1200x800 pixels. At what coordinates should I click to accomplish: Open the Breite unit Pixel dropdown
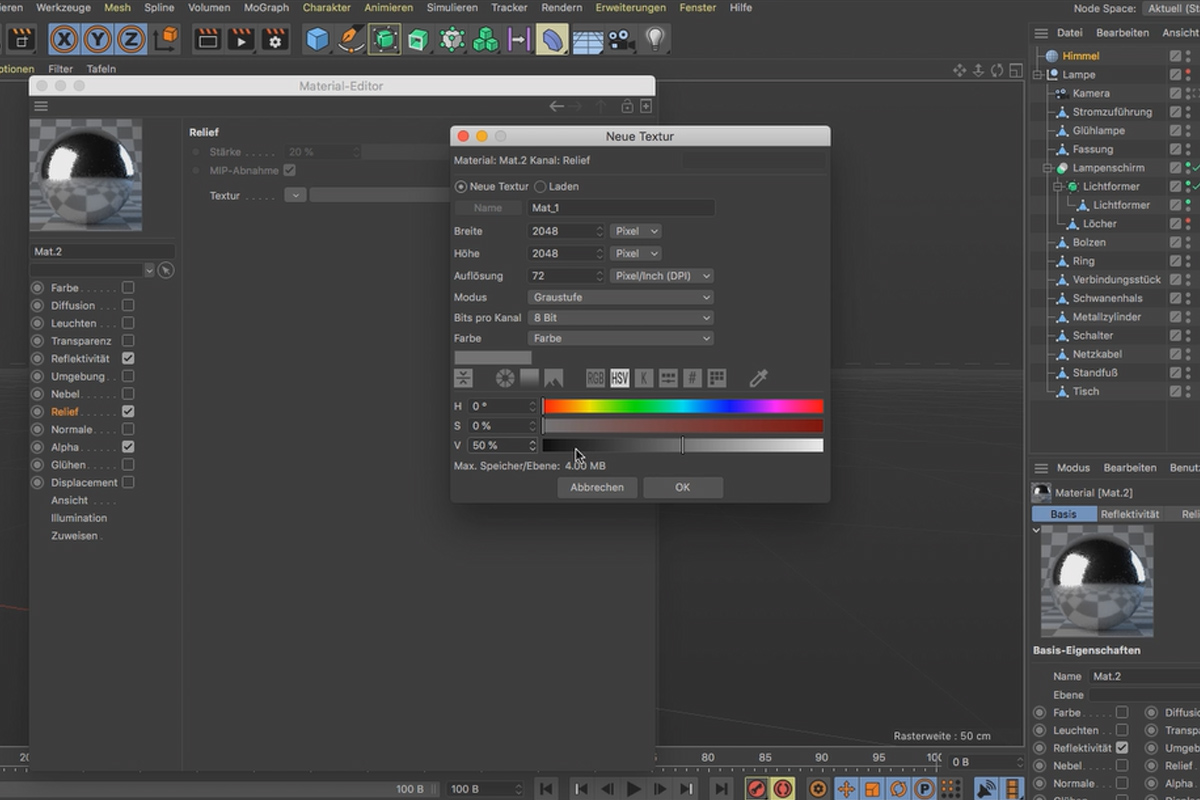[636, 231]
